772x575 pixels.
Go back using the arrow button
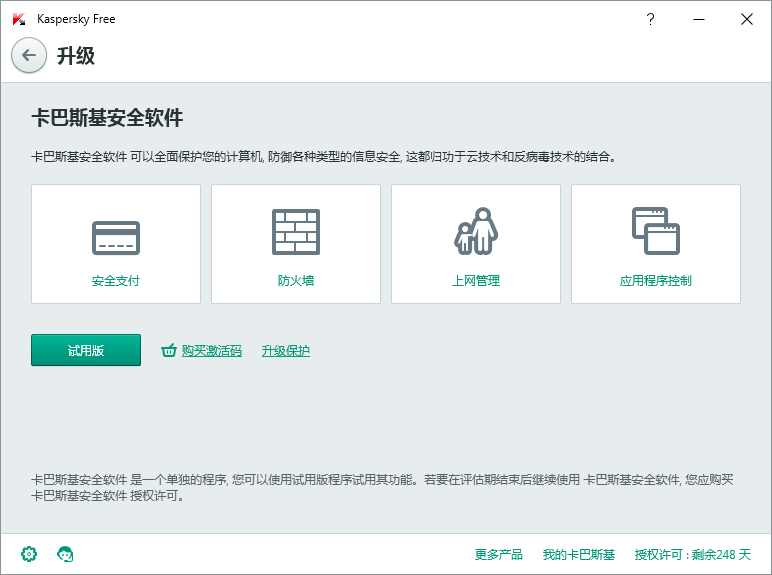click(x=29, y=55)
